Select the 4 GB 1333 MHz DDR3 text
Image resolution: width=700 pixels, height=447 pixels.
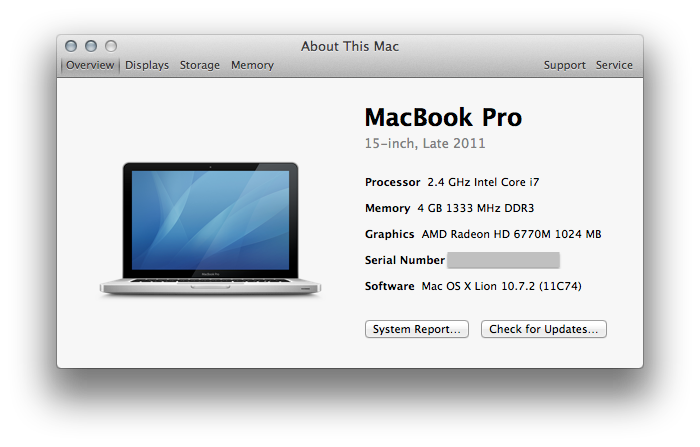[x=476, y=208]
